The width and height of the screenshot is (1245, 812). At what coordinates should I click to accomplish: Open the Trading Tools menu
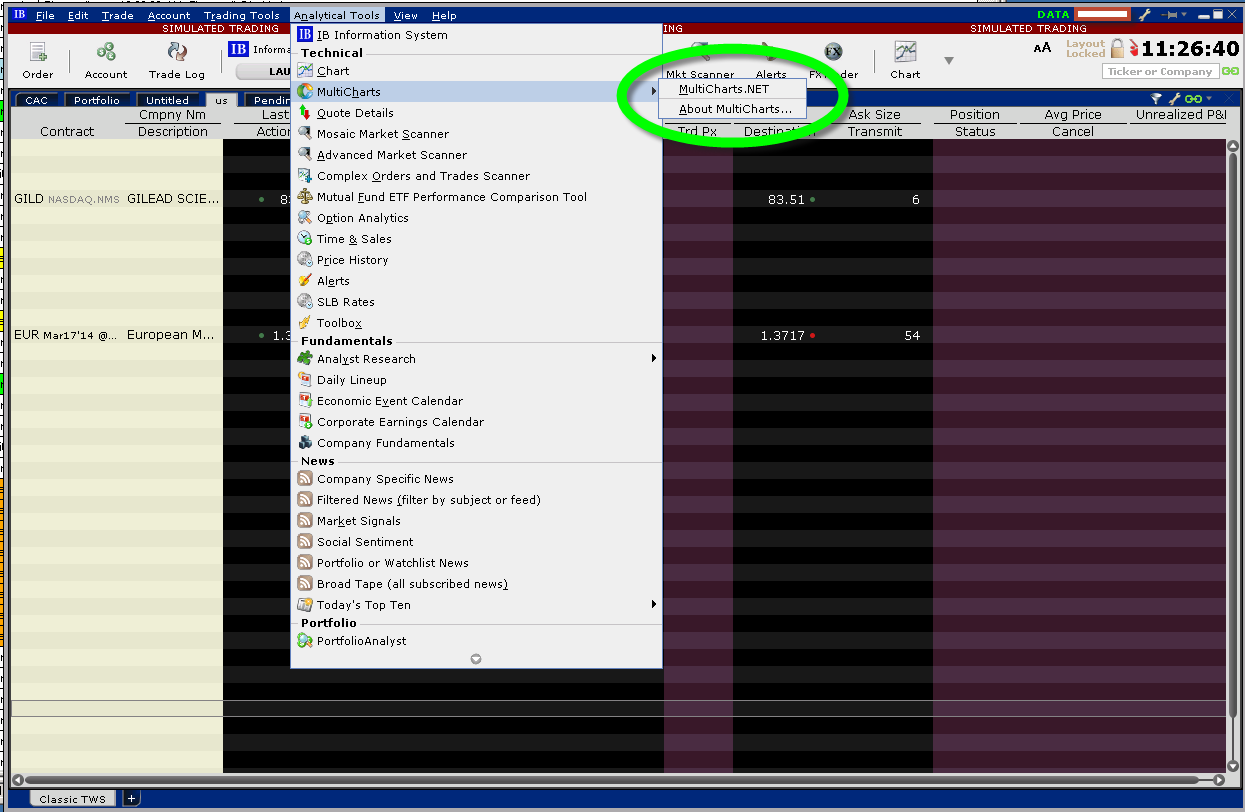(x=241, y=16)
